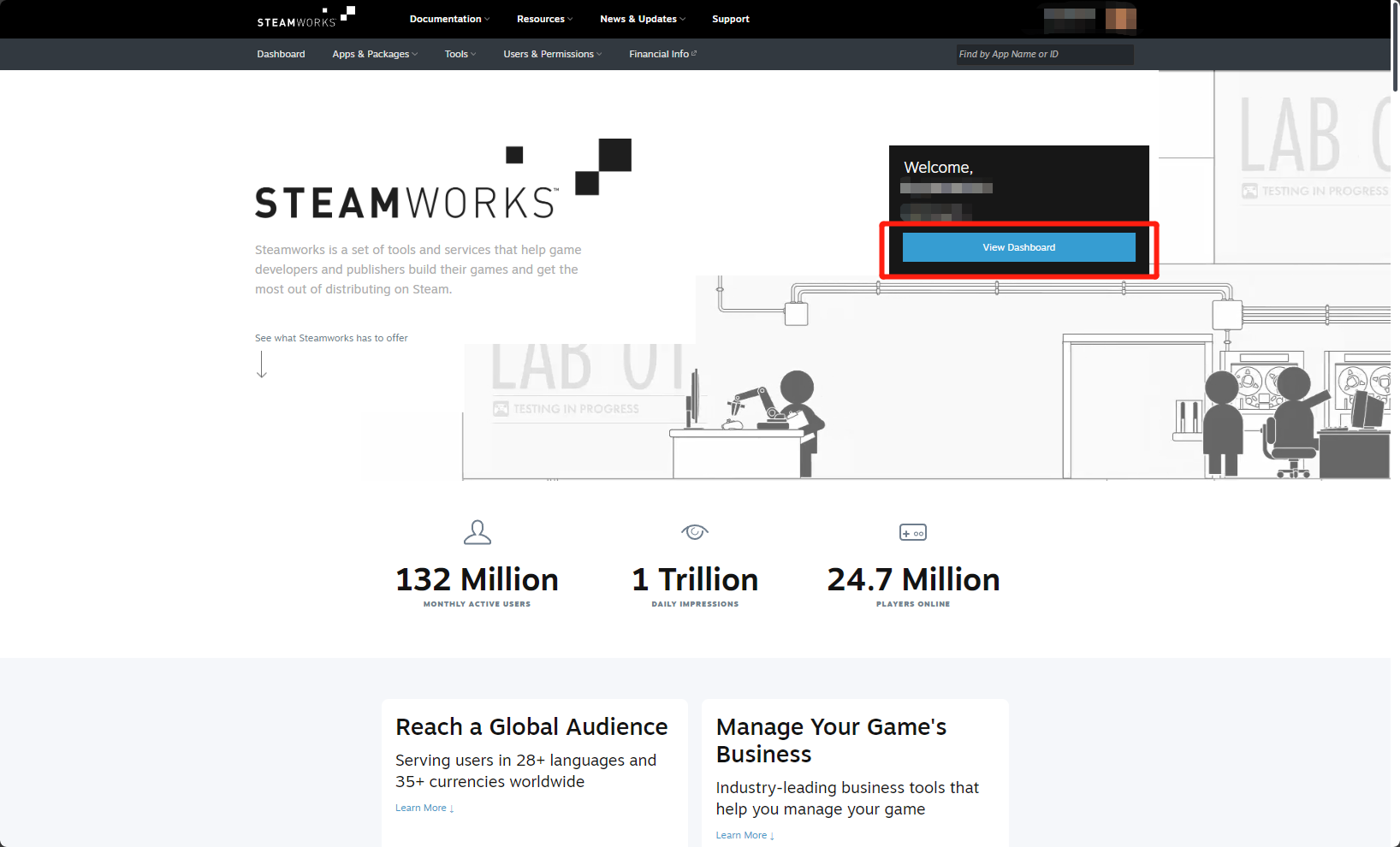This screenshot has width=1400, height=847.
Task: Open Dashboard from the secondary nav bar
Action: point(281,54)
